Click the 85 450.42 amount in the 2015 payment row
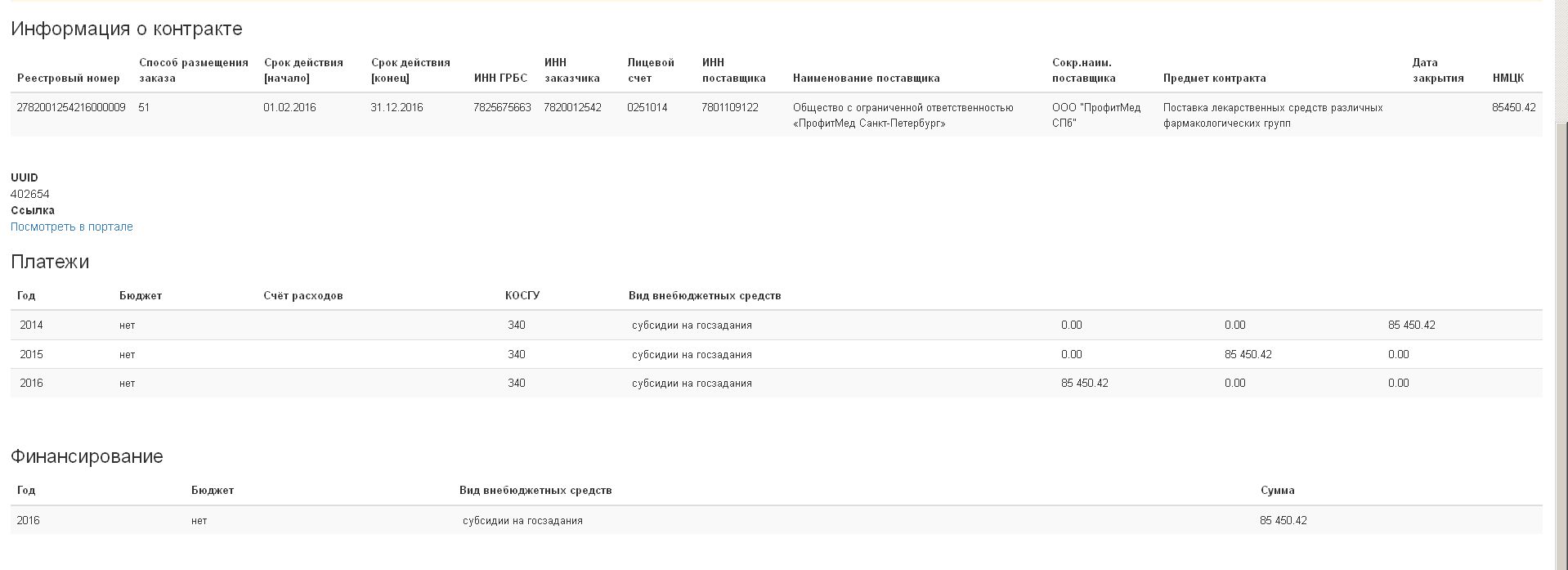This screenshot has width=1568, height=570. [x=1248, y=355]
